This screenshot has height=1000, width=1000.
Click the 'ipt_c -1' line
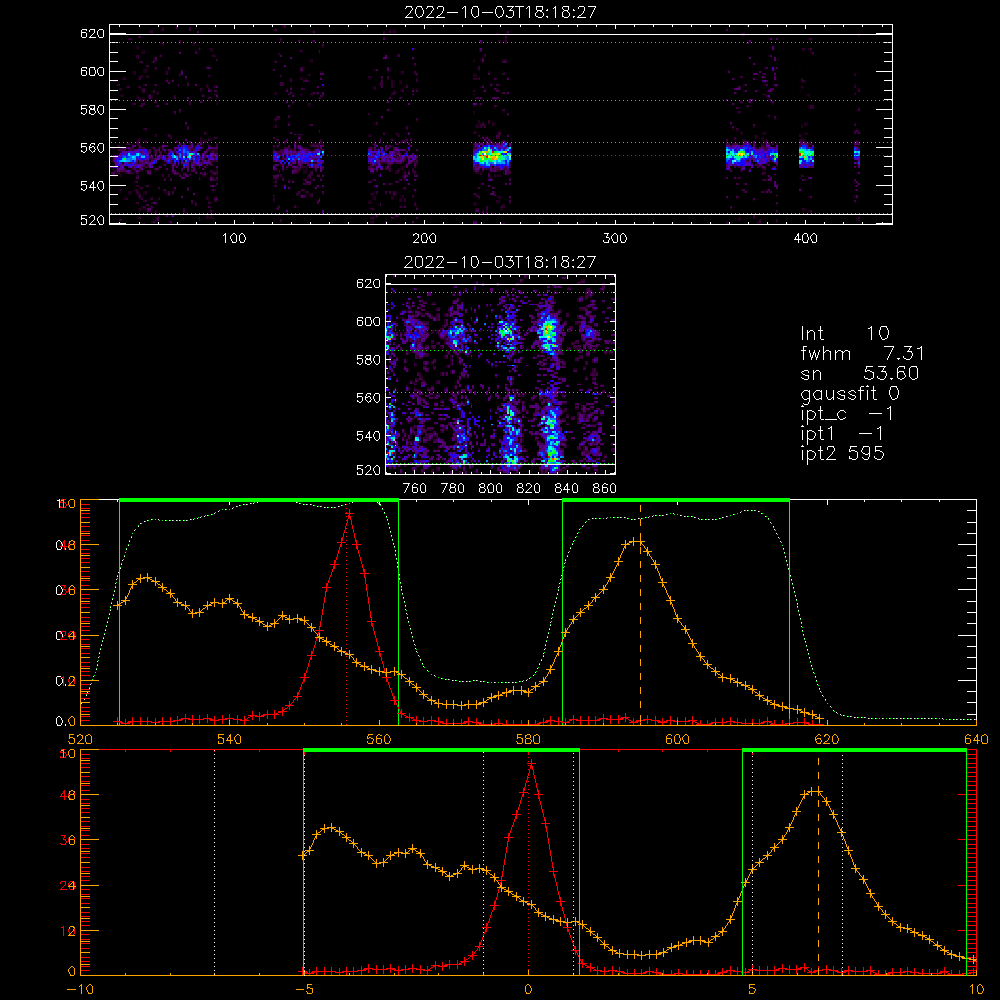[846, 414]
